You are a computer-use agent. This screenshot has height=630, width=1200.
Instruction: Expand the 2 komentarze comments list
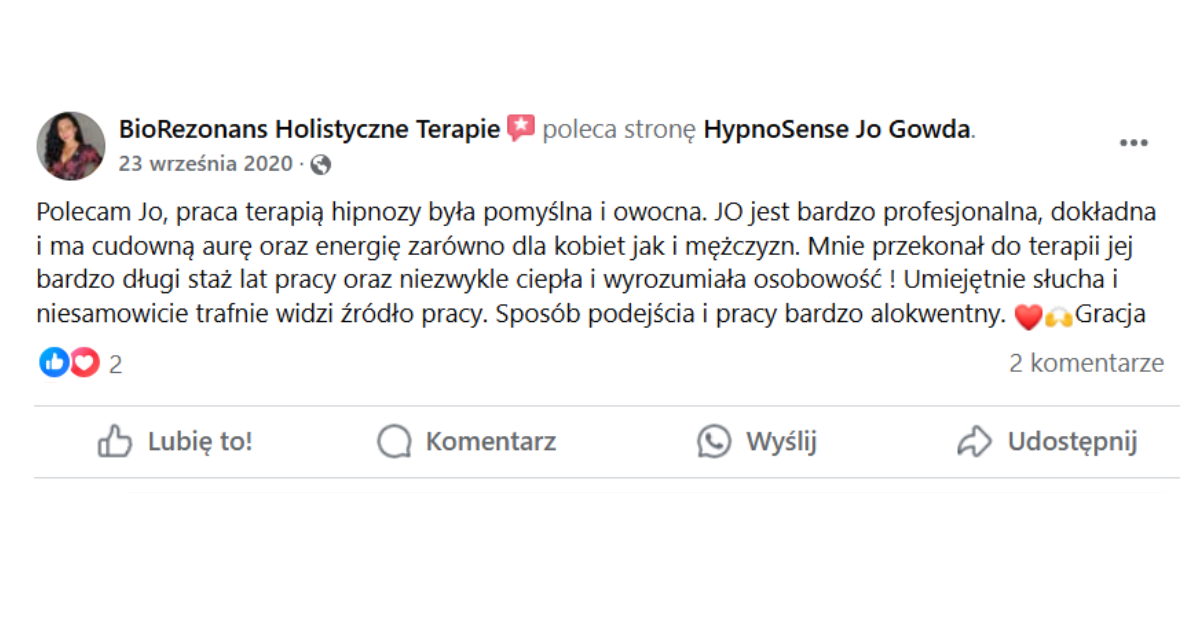point(1086,363)
